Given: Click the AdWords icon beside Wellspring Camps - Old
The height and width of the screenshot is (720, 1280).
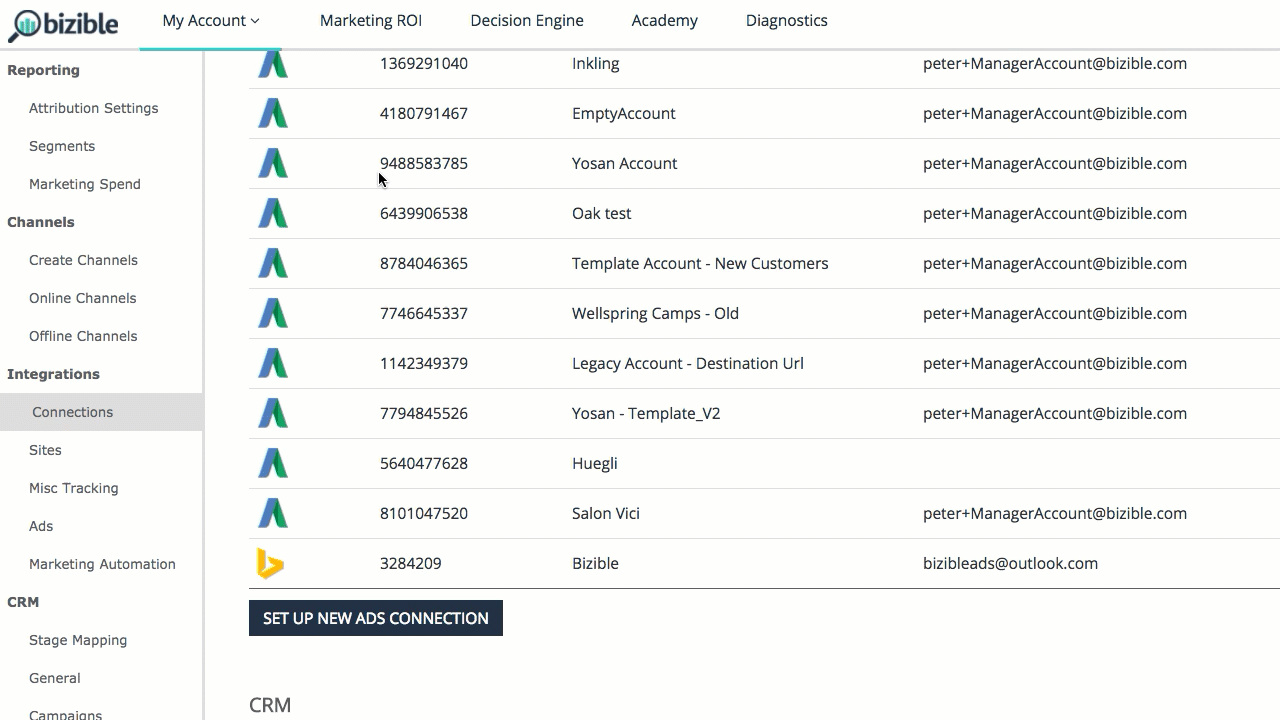Looking at the screenshot, I should click(272, 313).
